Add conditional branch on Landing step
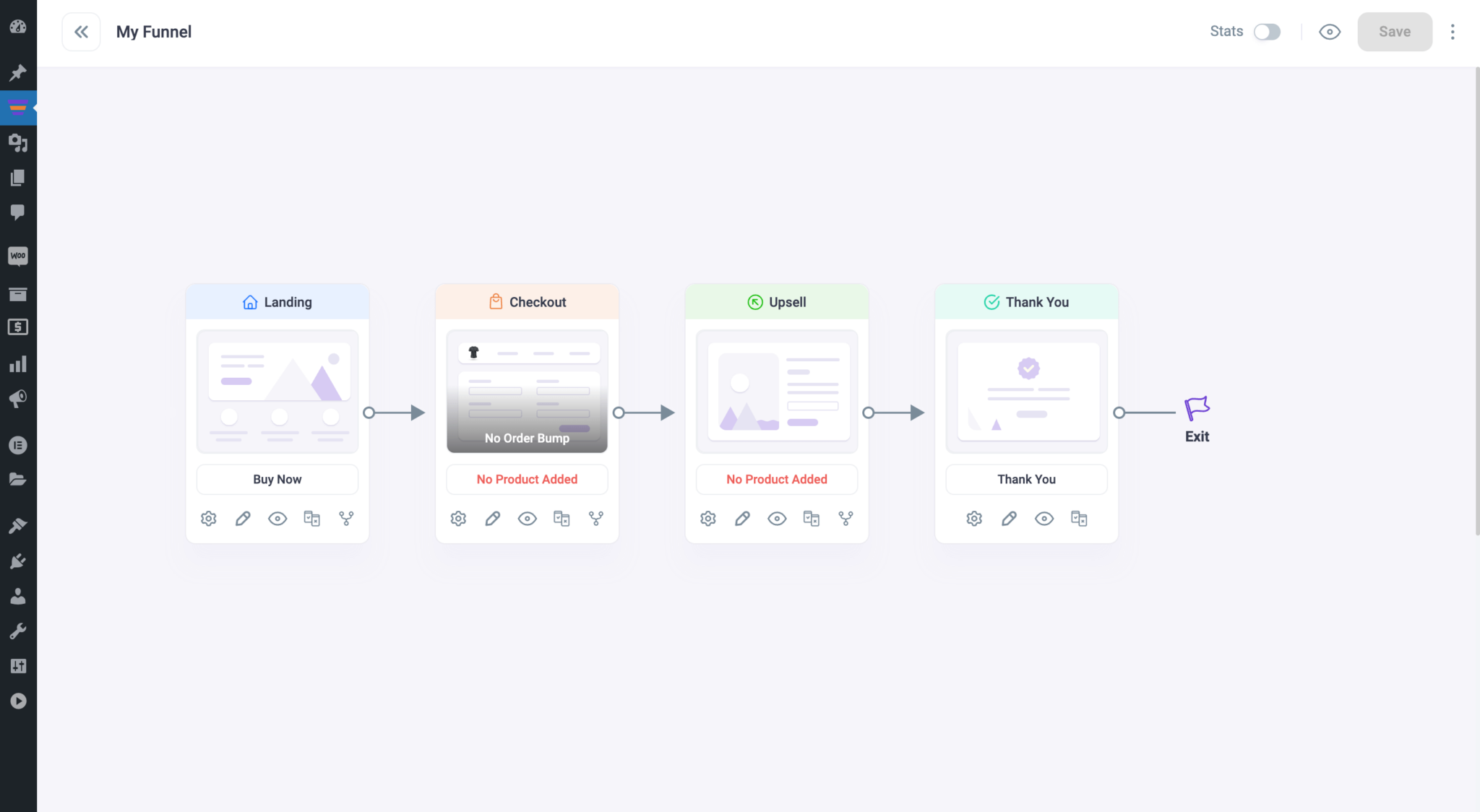 click(346, 518)
